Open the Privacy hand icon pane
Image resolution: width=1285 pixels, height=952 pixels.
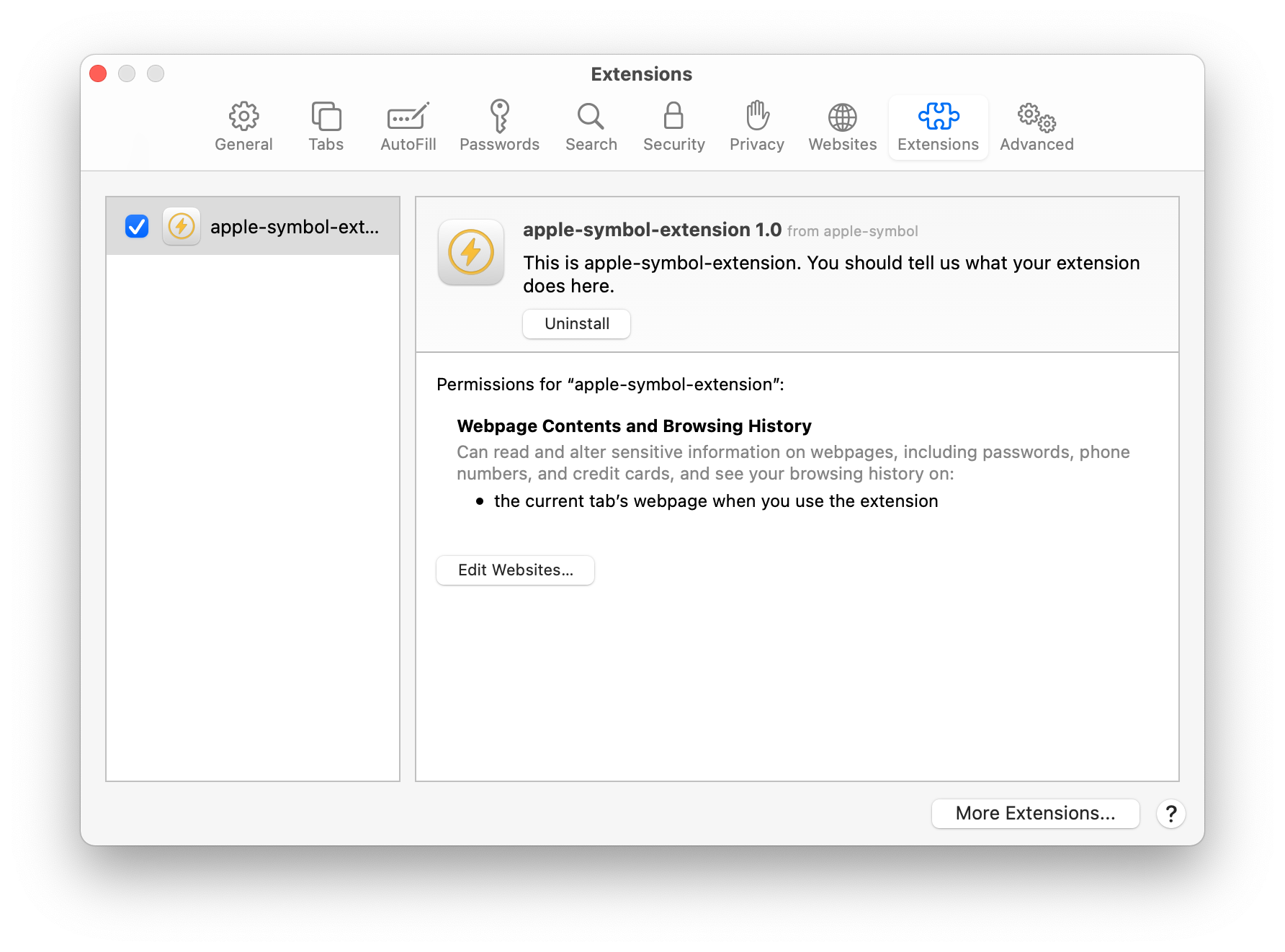point(756,127)
